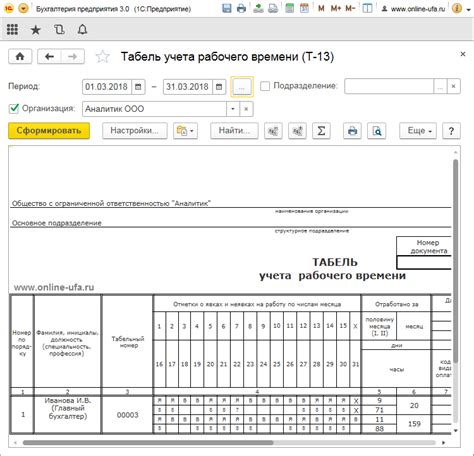Click the Найти... button

[234, 131]
